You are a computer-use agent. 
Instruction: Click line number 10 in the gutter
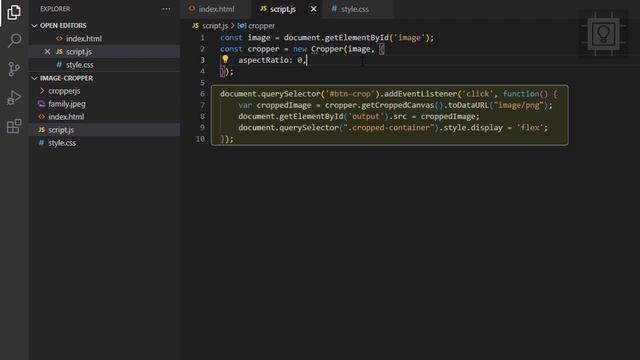(x=200, y=139)
